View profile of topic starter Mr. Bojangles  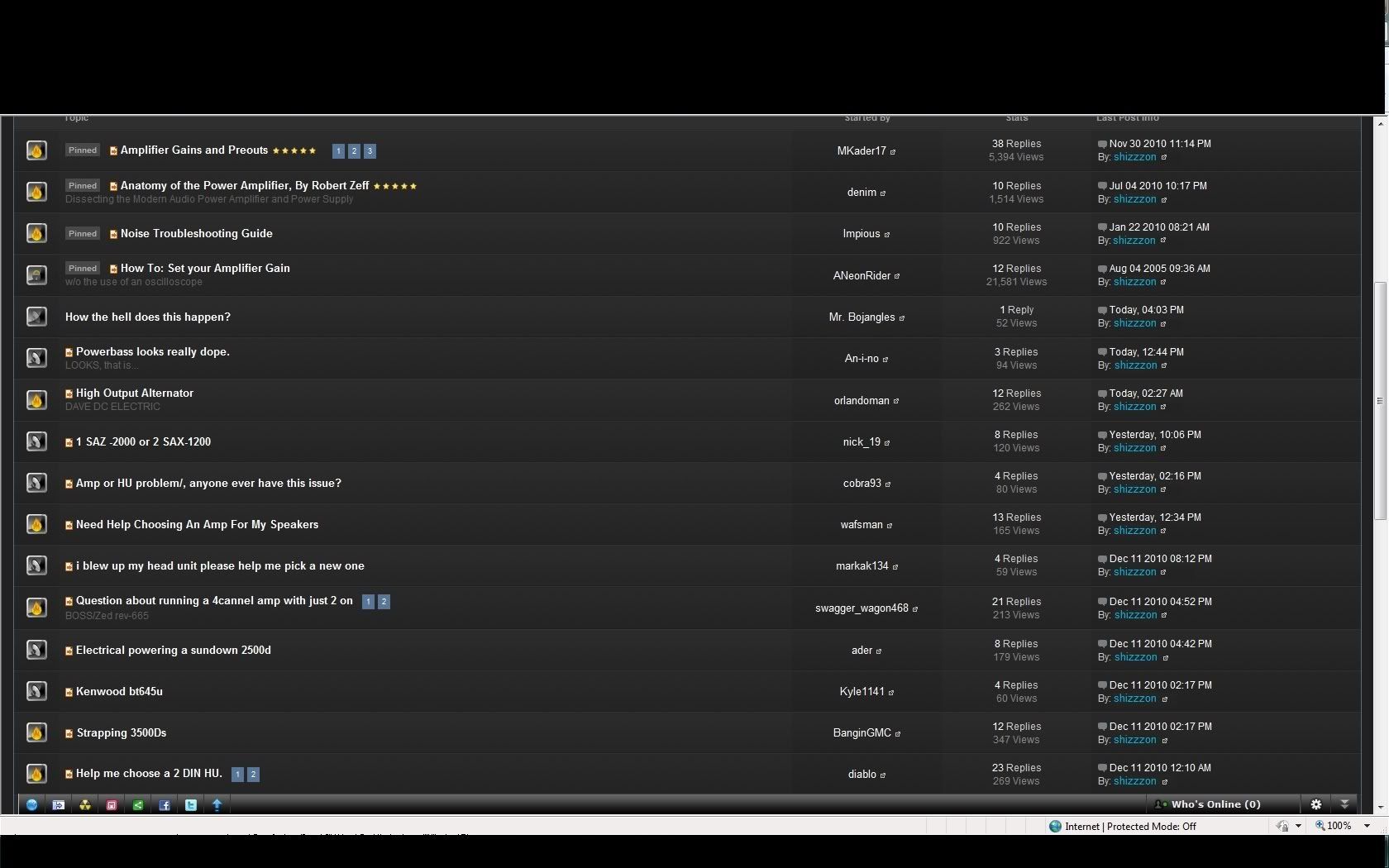click(862, 317)
